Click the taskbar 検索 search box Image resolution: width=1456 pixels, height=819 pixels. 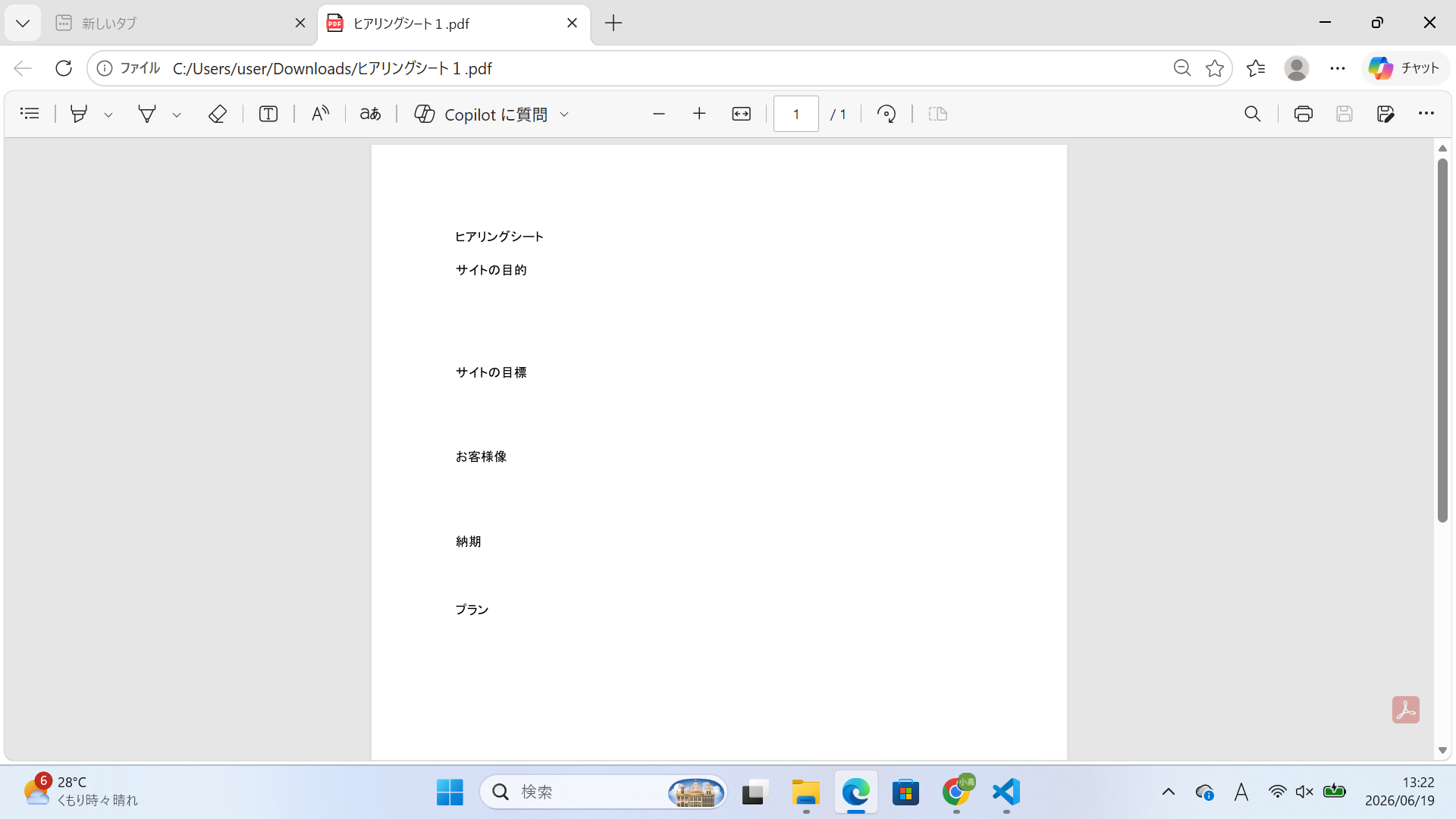click(604, 792)
